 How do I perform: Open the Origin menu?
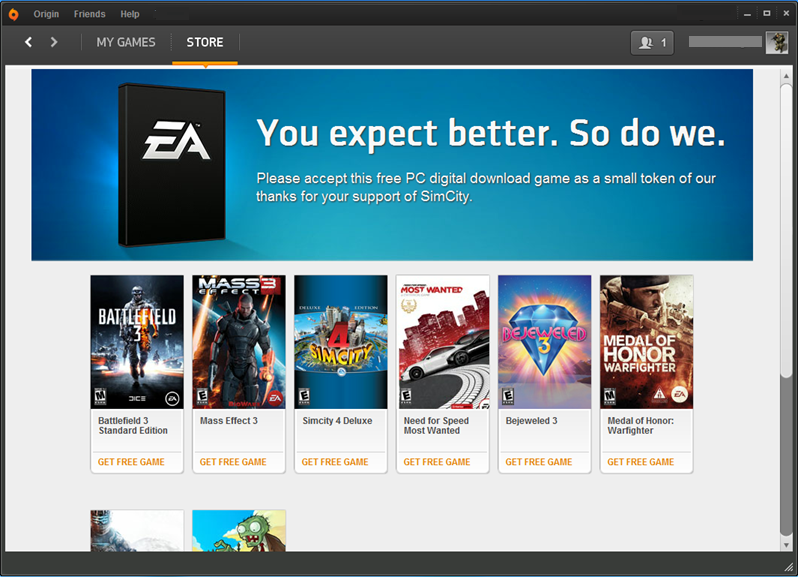46,14
